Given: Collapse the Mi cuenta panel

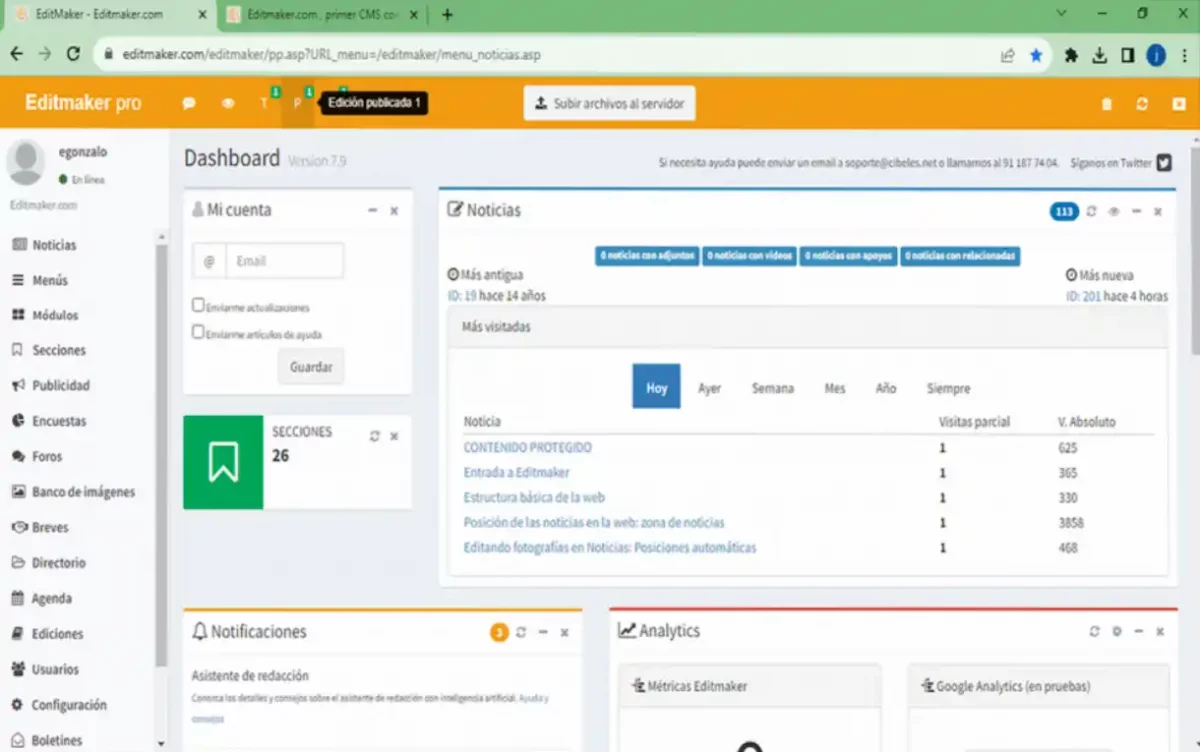Looking at the screenshot, I should (372, 211).
